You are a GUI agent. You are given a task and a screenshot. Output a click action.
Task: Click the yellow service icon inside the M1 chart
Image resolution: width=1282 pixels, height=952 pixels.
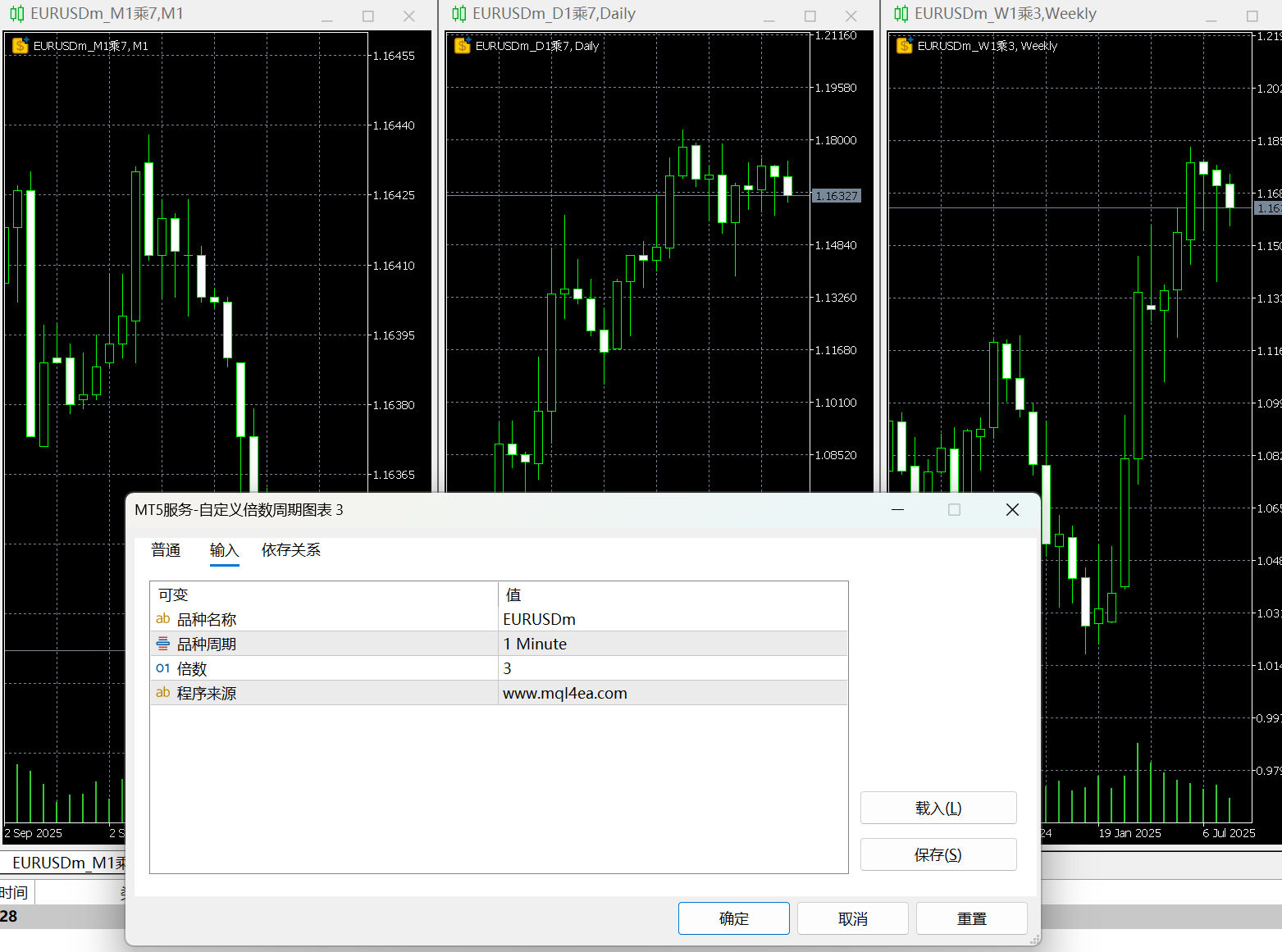coord(21,46)
